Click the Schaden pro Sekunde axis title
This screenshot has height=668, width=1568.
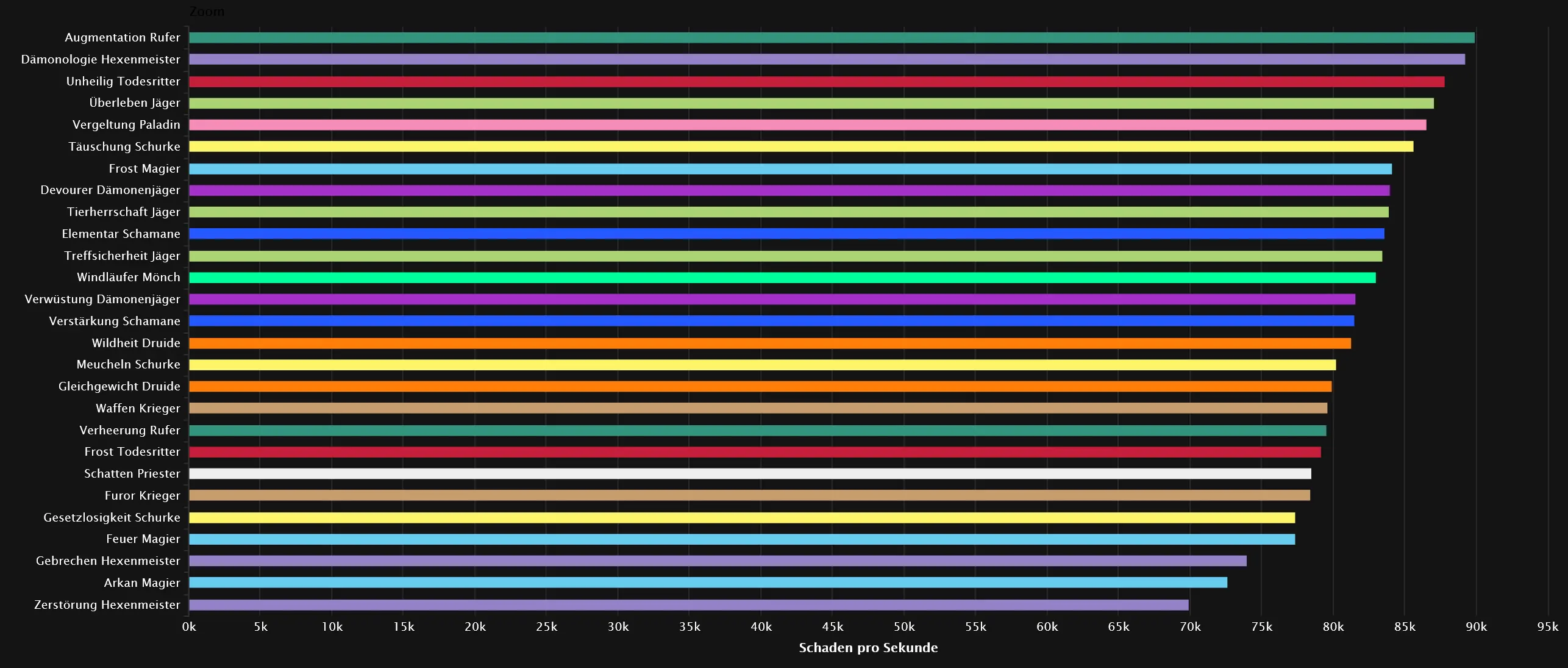click(869, 647)
